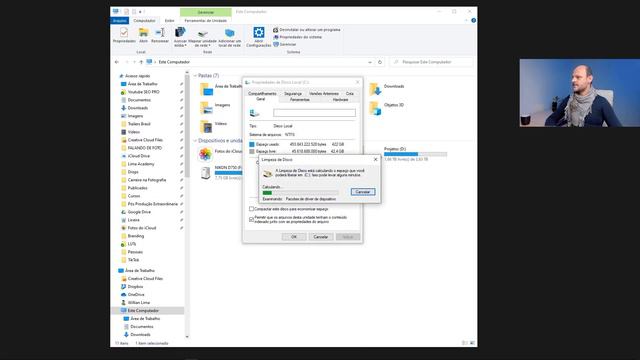
Task: Close the Limpeza de Disco dialog
Action: 376,160
